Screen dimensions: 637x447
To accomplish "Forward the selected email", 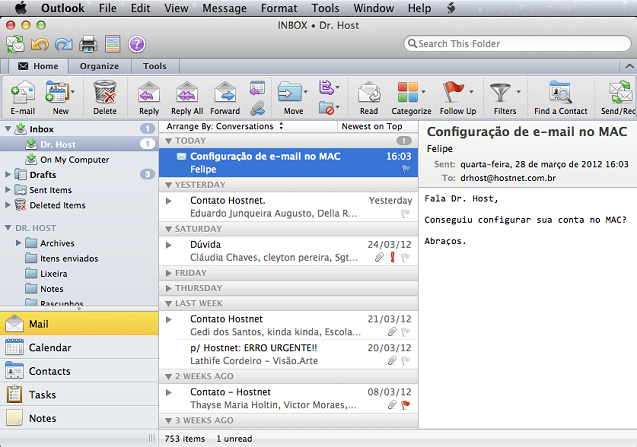I will pos(224,97).
